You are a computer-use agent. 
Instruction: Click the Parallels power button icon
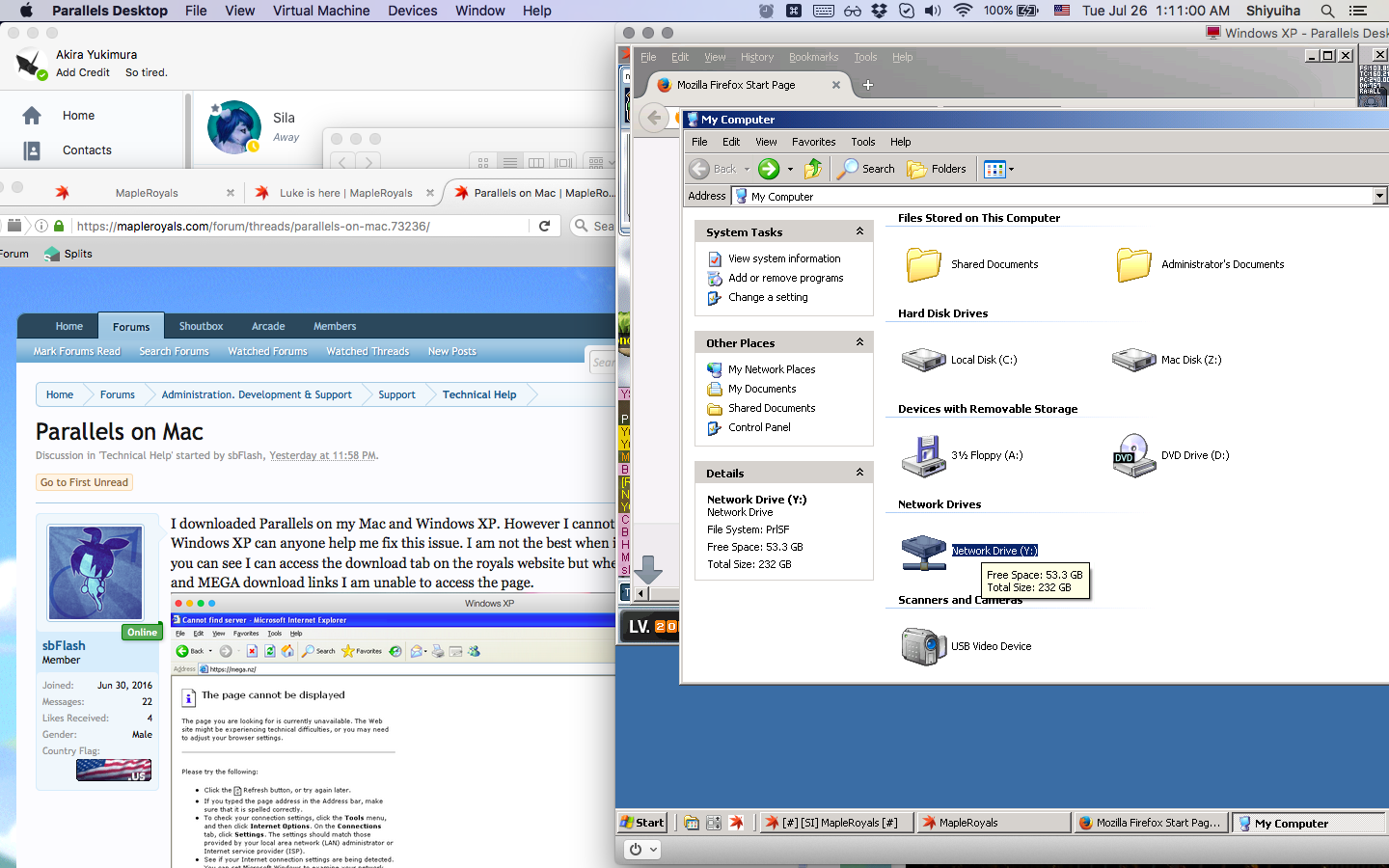coord(636,850)
